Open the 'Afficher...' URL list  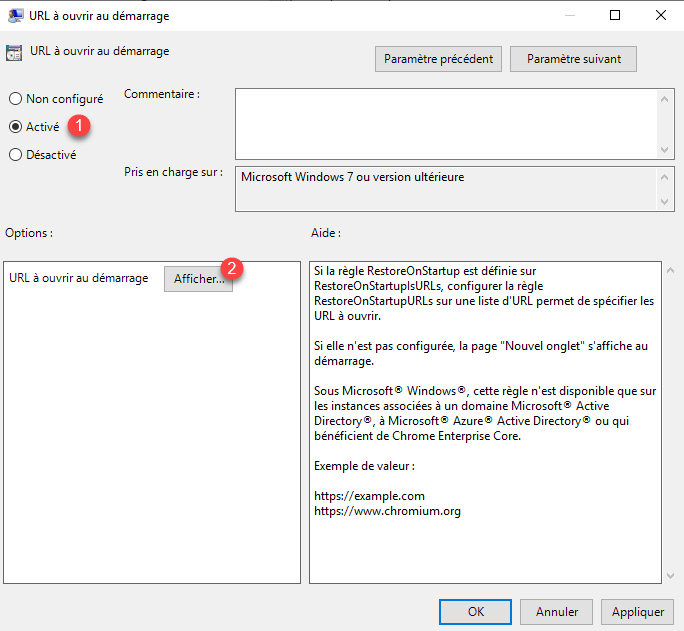point(199,279)
